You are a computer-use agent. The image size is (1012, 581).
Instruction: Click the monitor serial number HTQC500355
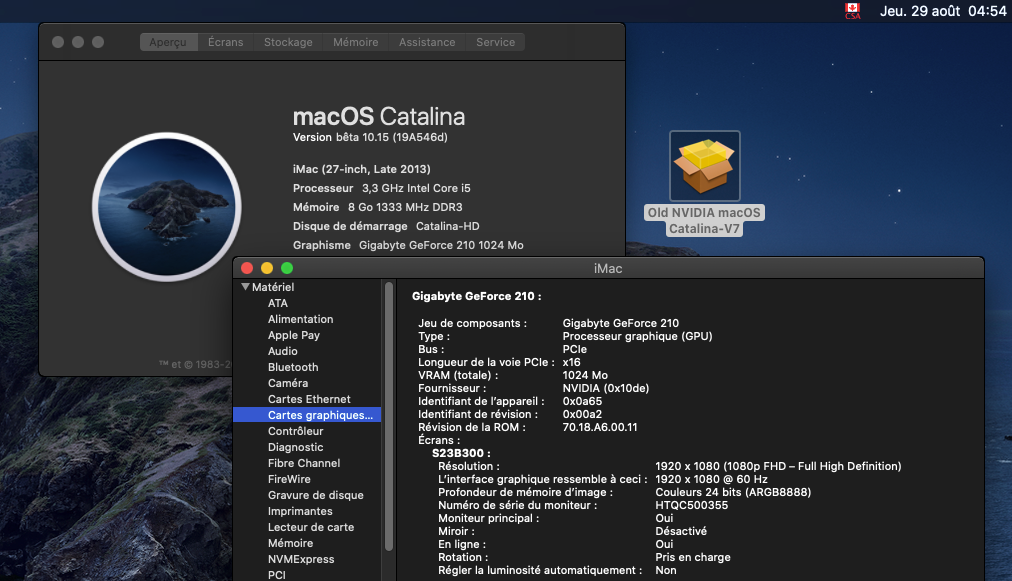(691, 505)
